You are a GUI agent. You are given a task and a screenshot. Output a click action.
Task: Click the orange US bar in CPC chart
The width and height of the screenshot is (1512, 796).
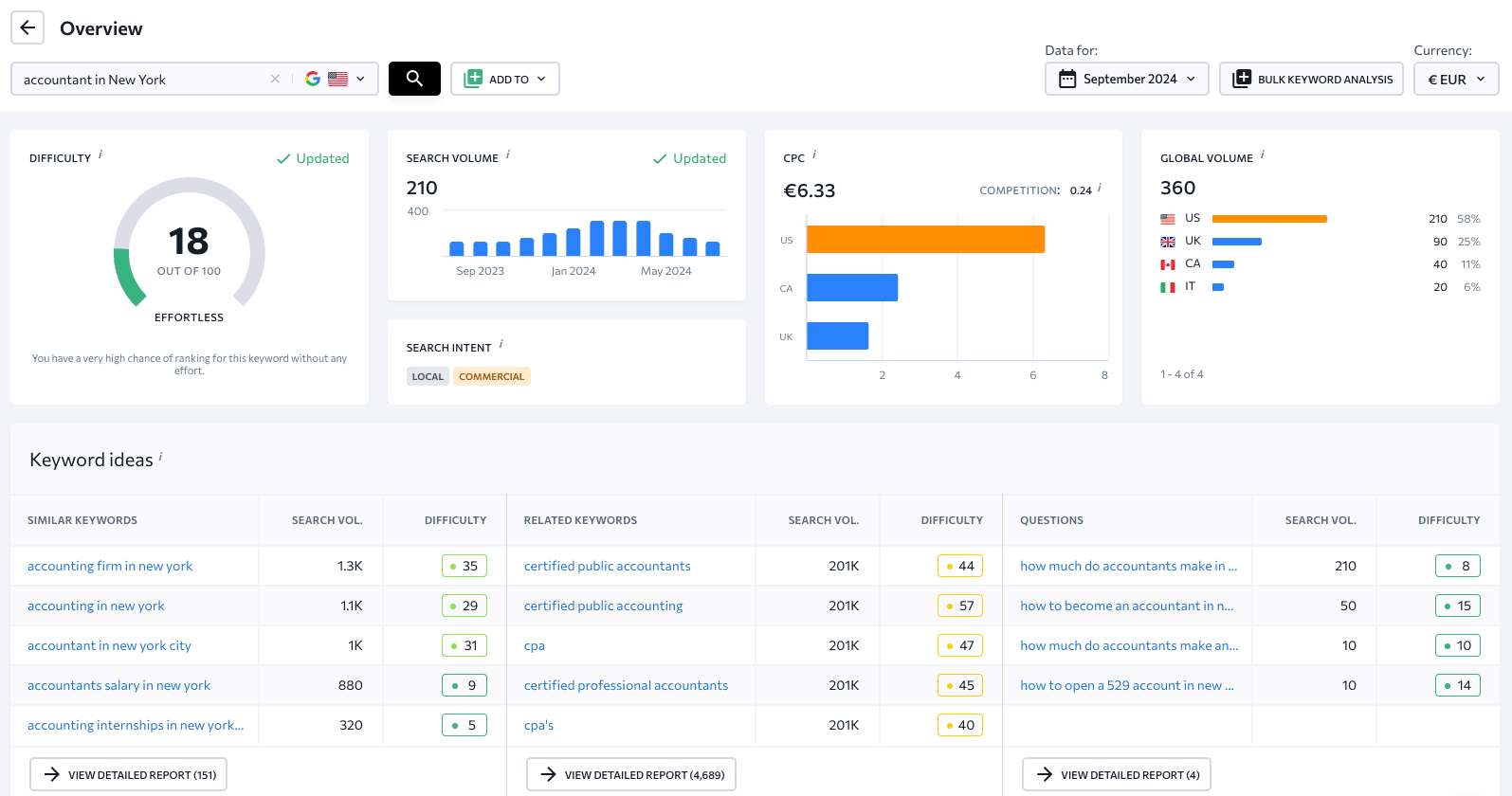click(924, 239)
